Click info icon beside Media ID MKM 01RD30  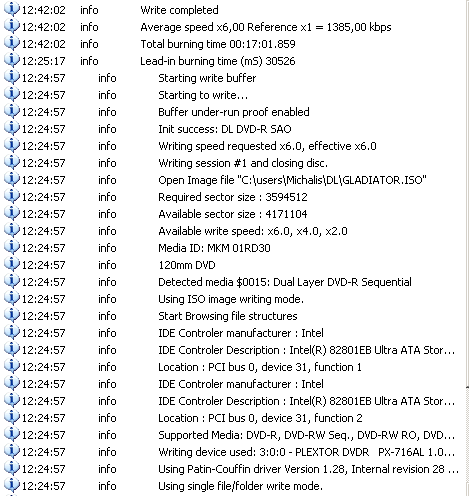pos(12,247)
